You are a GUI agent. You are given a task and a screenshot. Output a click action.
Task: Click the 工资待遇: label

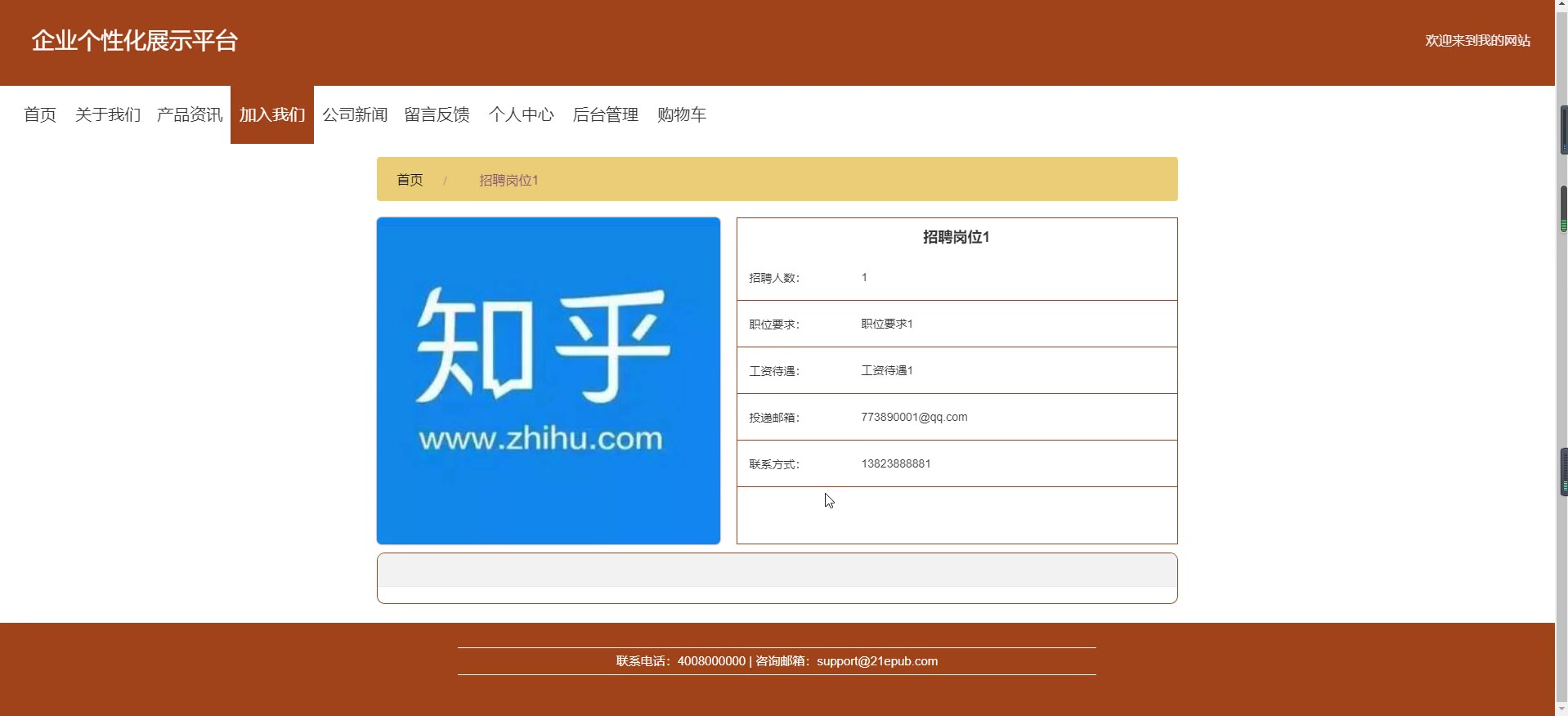click(774, 371)
